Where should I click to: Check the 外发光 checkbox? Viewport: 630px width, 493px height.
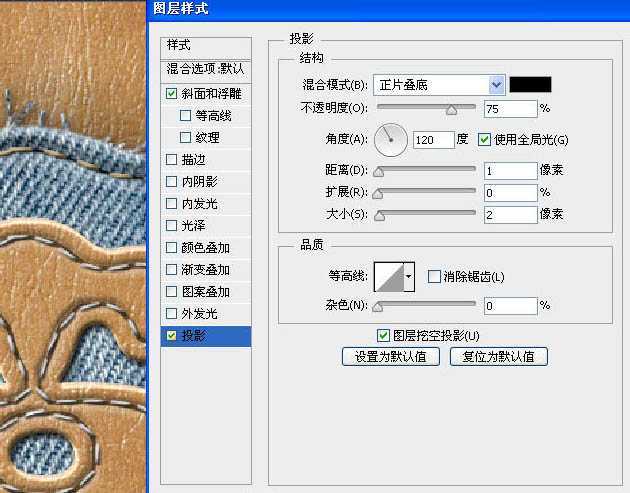click(x=171, y=313)
